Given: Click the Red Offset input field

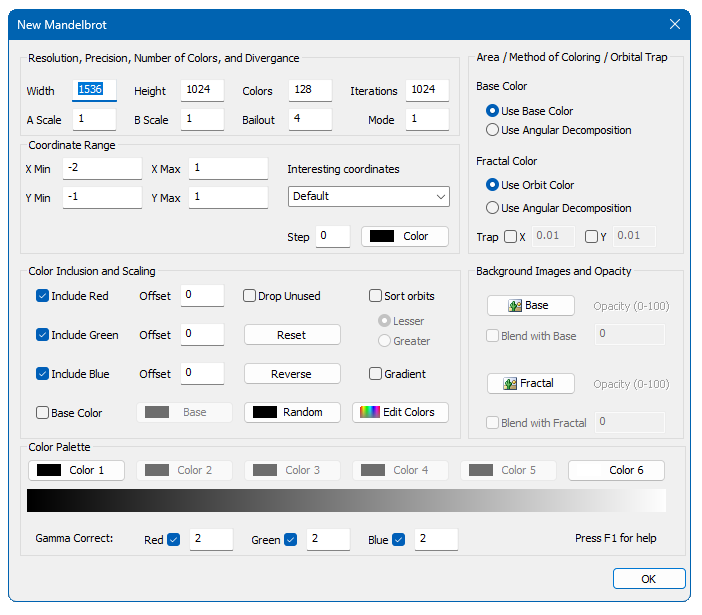Looking at the screenshot, I should 202,296.
